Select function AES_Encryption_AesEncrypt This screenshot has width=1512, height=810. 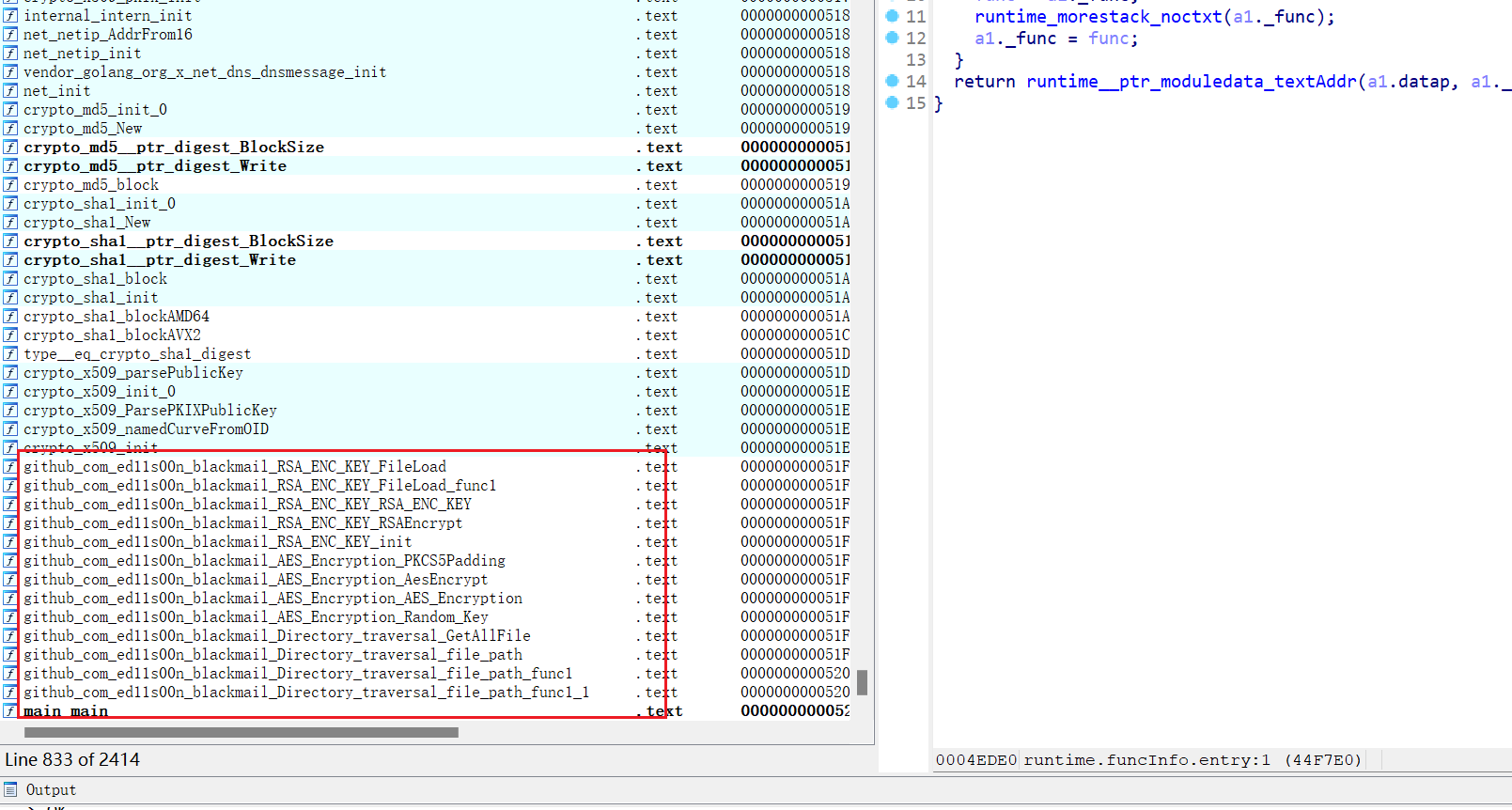pos(256,580)
